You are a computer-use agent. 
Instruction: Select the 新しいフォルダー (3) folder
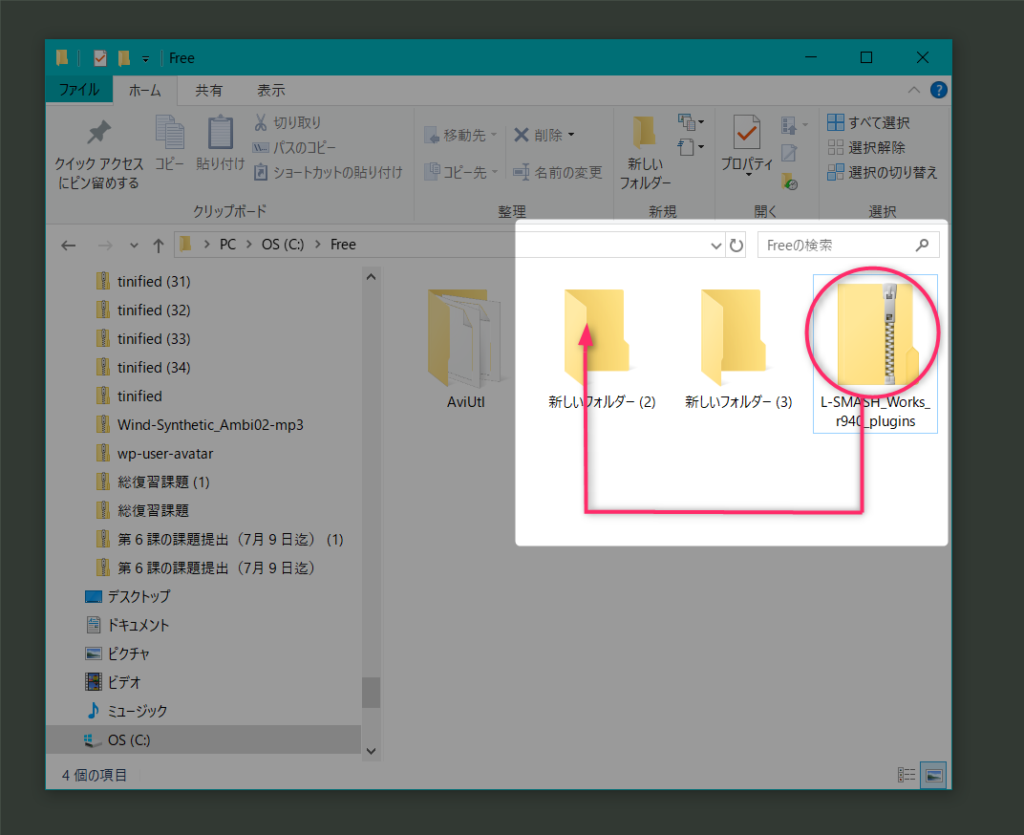click(x=738, y=349)
